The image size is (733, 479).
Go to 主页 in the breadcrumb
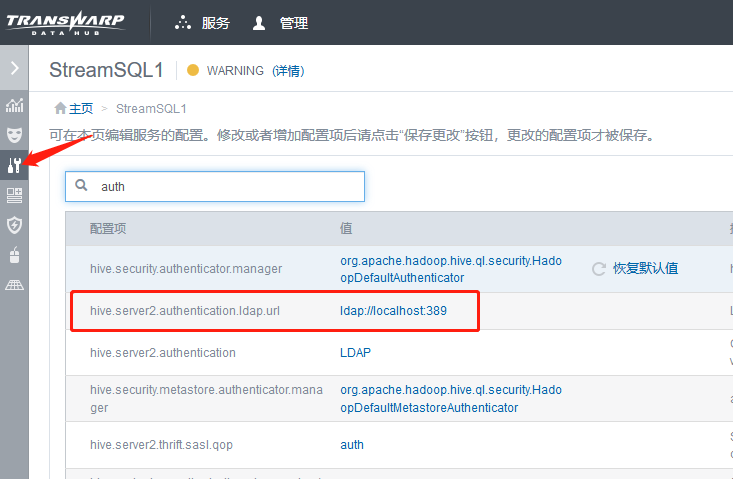pos(74,108)
